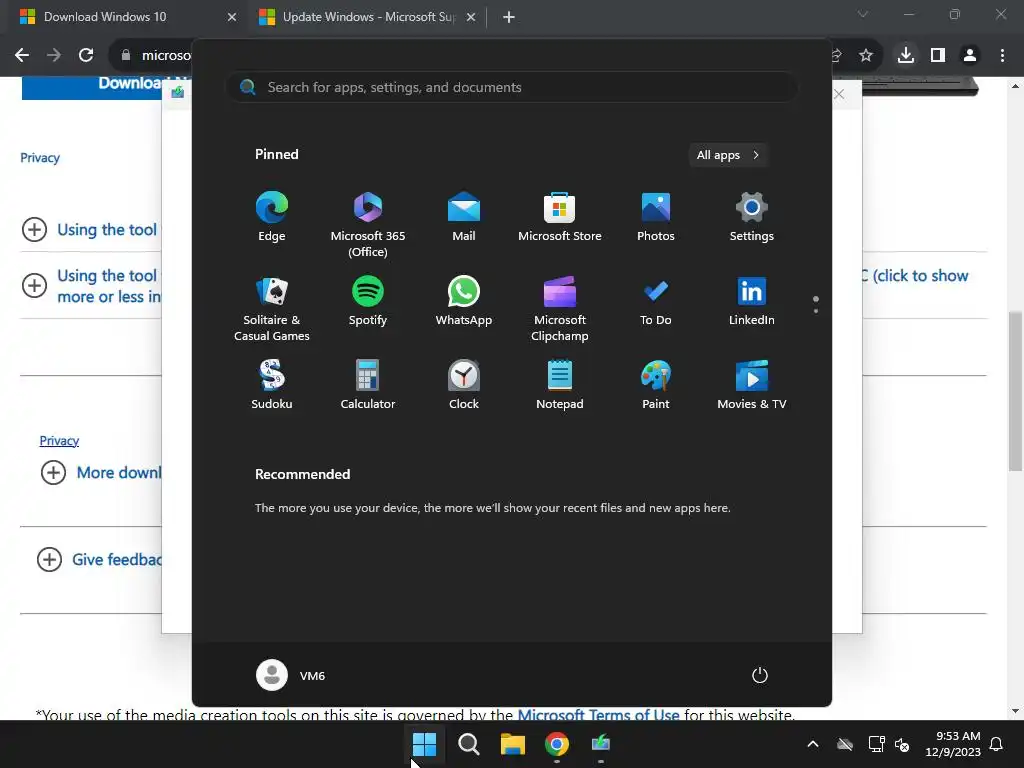Open the notification bell in the taskbar

click(997, 744)
